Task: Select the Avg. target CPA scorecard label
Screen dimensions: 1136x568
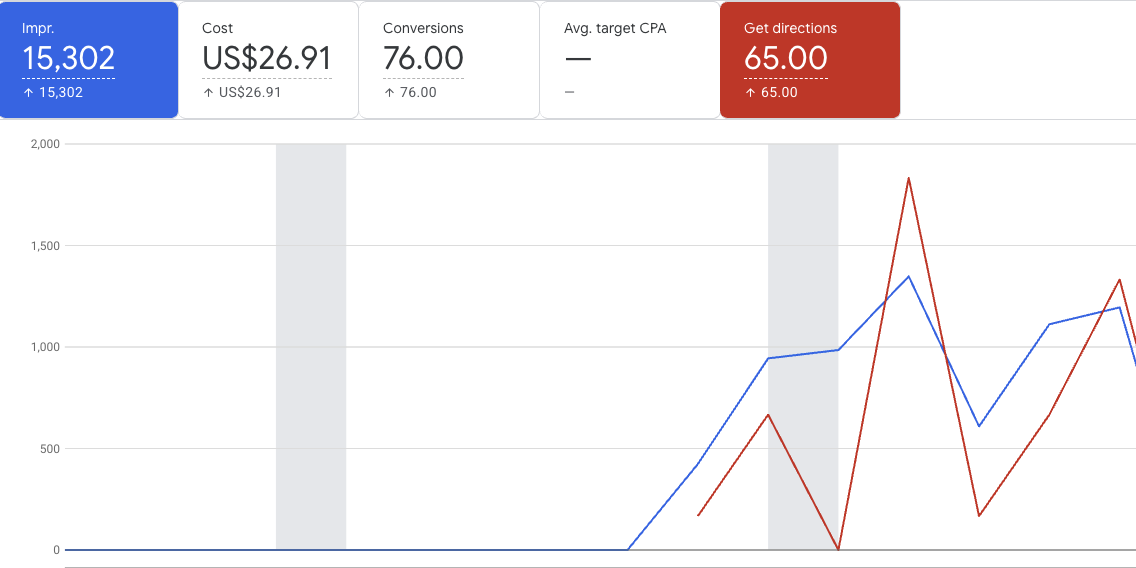Action: click(x=615, y=28)
